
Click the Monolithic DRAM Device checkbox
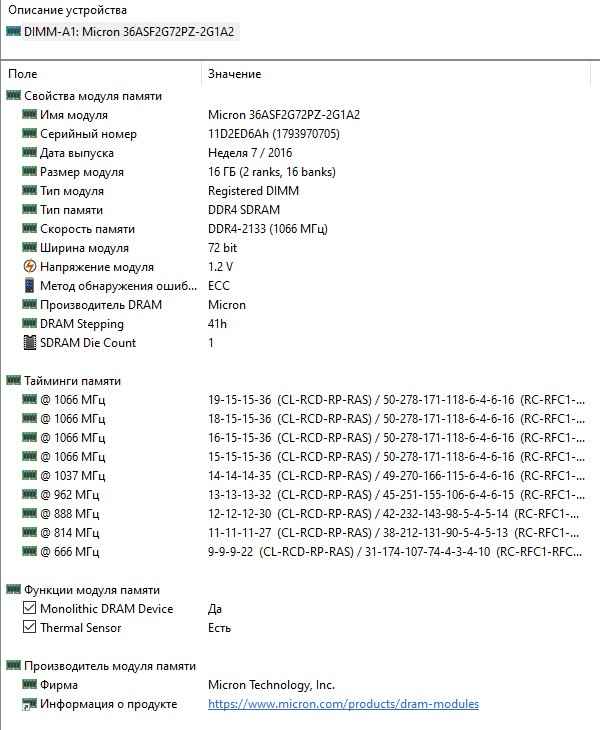(x=29, y=608)
